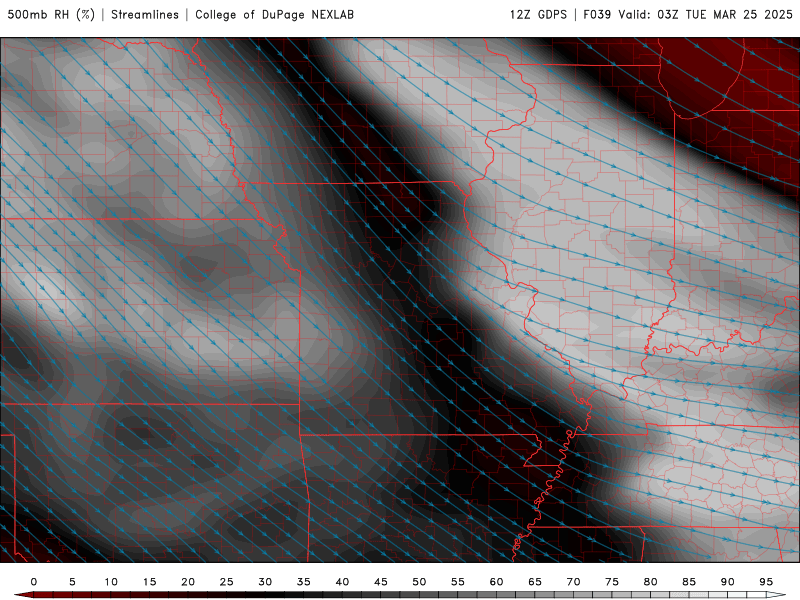Click the 15 label on the RH legend
800x600 pixels.
pyautogui.click(x=149, y=582)
